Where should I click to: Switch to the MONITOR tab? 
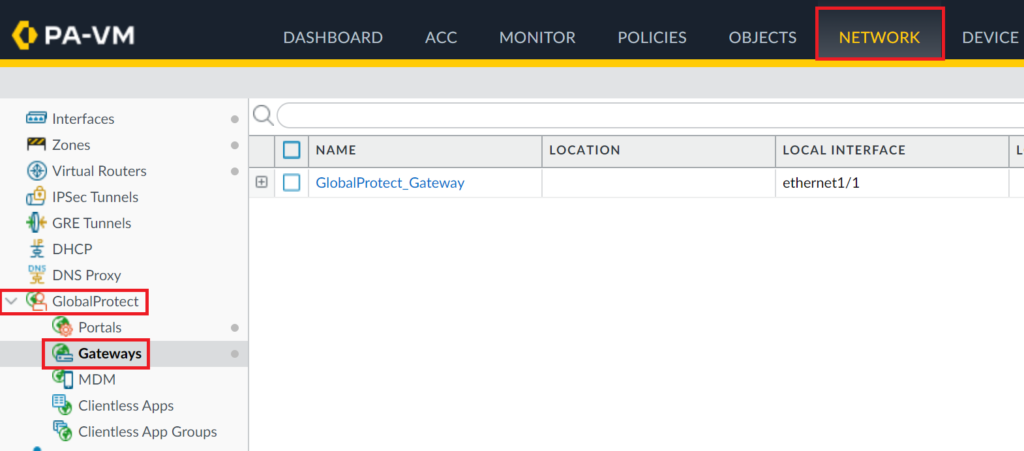click(x=537, y=38)
